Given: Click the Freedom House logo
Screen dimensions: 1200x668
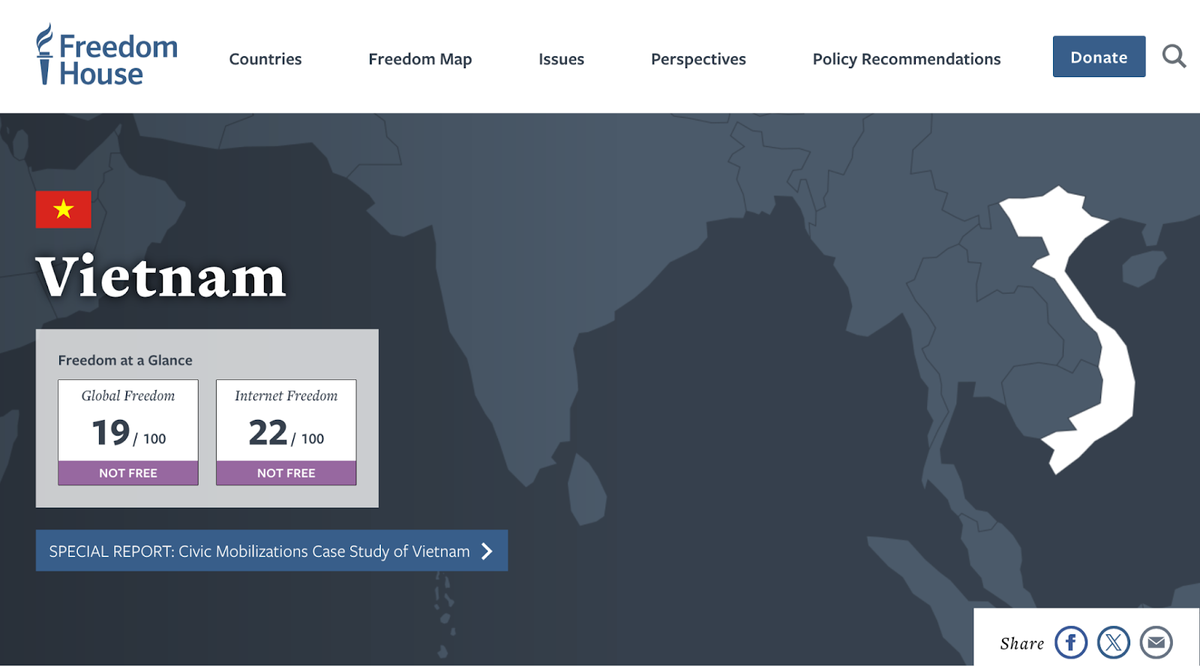Looking at the screenshot, I should coord(106,56).
